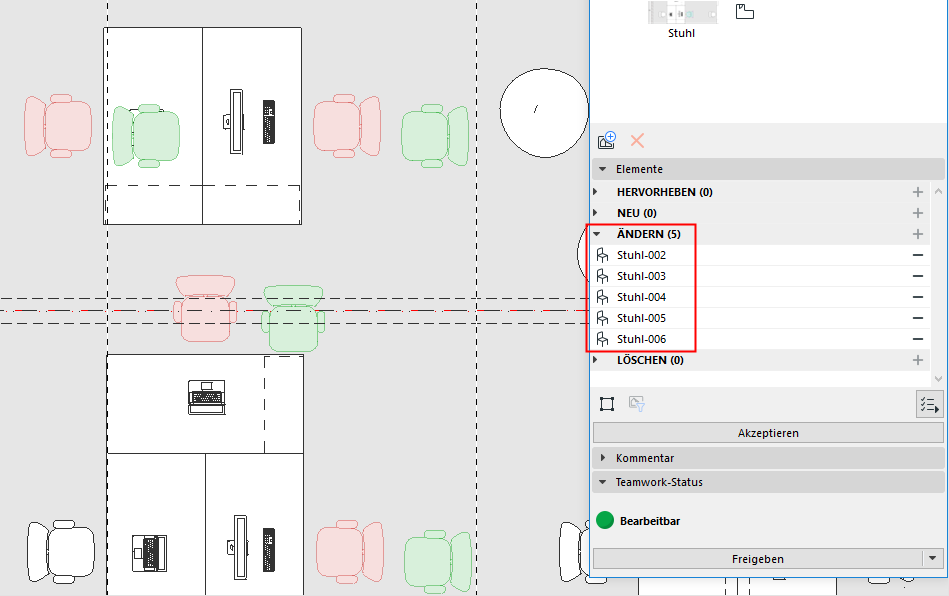Click the element list scrollbar up arrow
Viewport: 949px width, 596px height.
(938, 191)
